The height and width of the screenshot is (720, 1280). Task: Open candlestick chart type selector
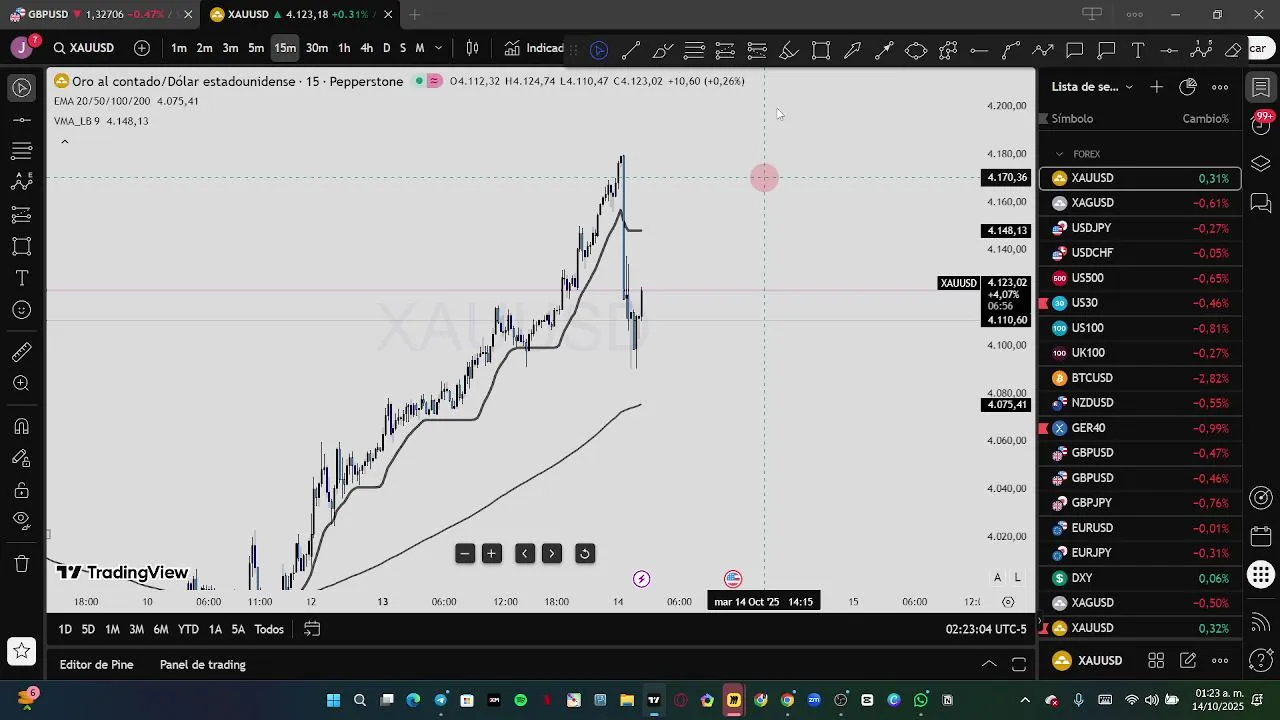pos(473,48)
